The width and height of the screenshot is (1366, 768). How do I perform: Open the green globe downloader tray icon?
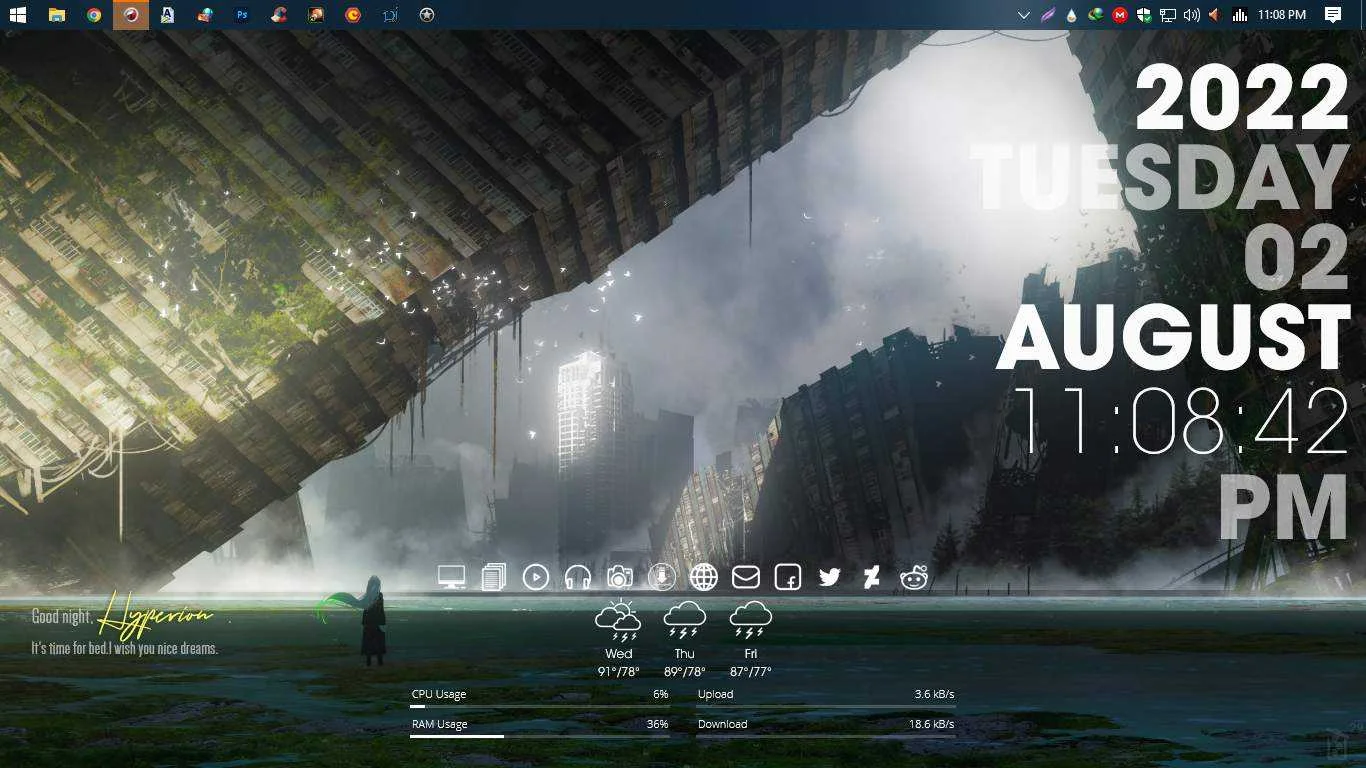(1096, 15)
